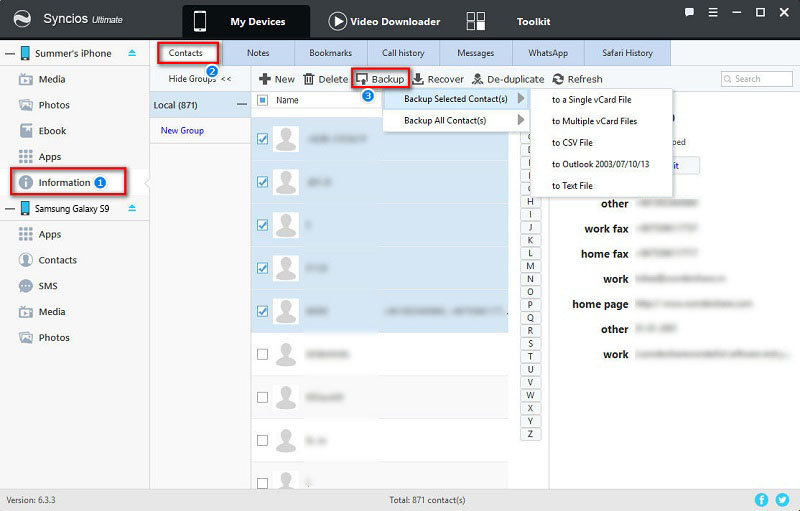Jump to letter H in index
Viewport: 800px width, 511px height.
click(530, 201)
